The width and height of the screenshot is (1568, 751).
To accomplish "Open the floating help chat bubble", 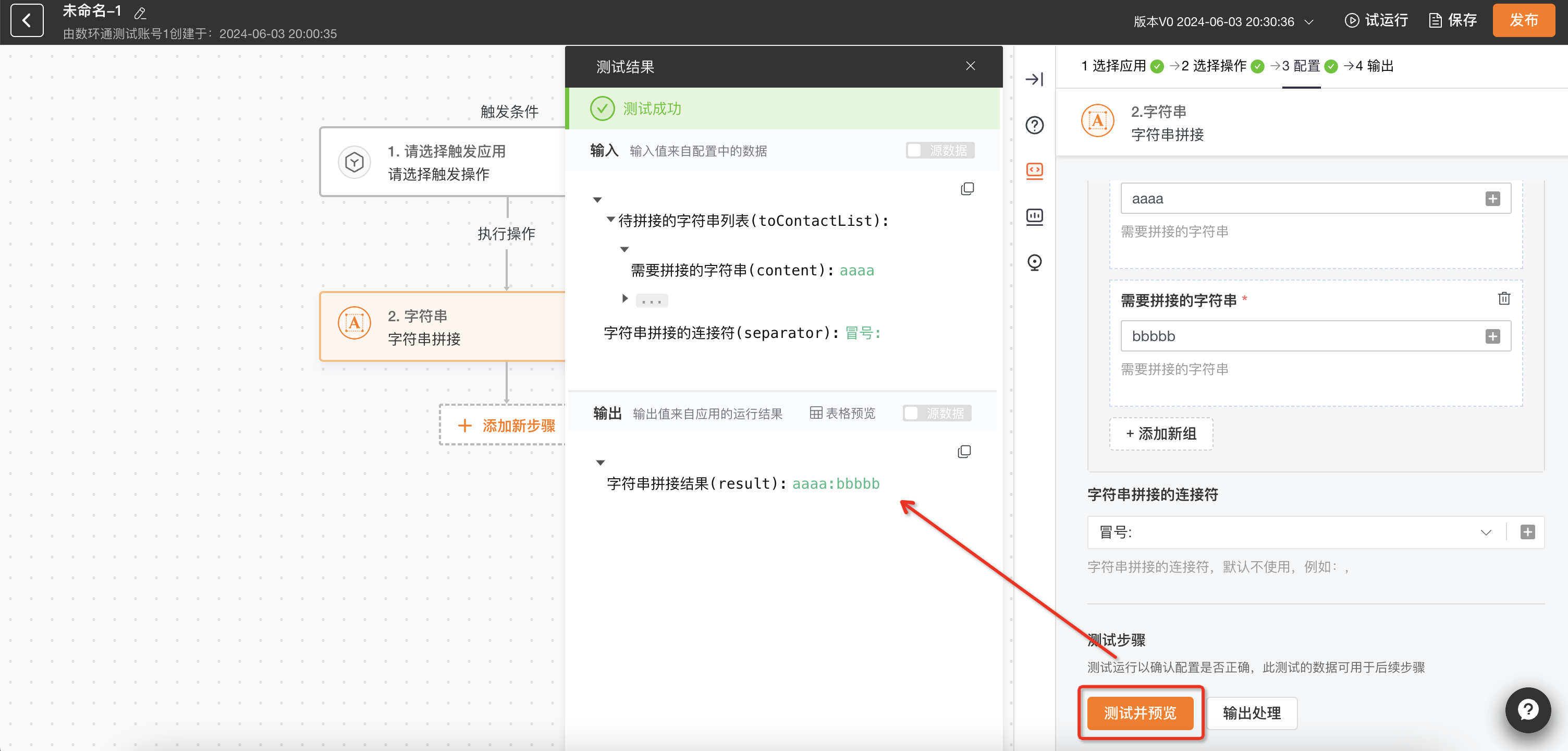I will coord(1528,710).
